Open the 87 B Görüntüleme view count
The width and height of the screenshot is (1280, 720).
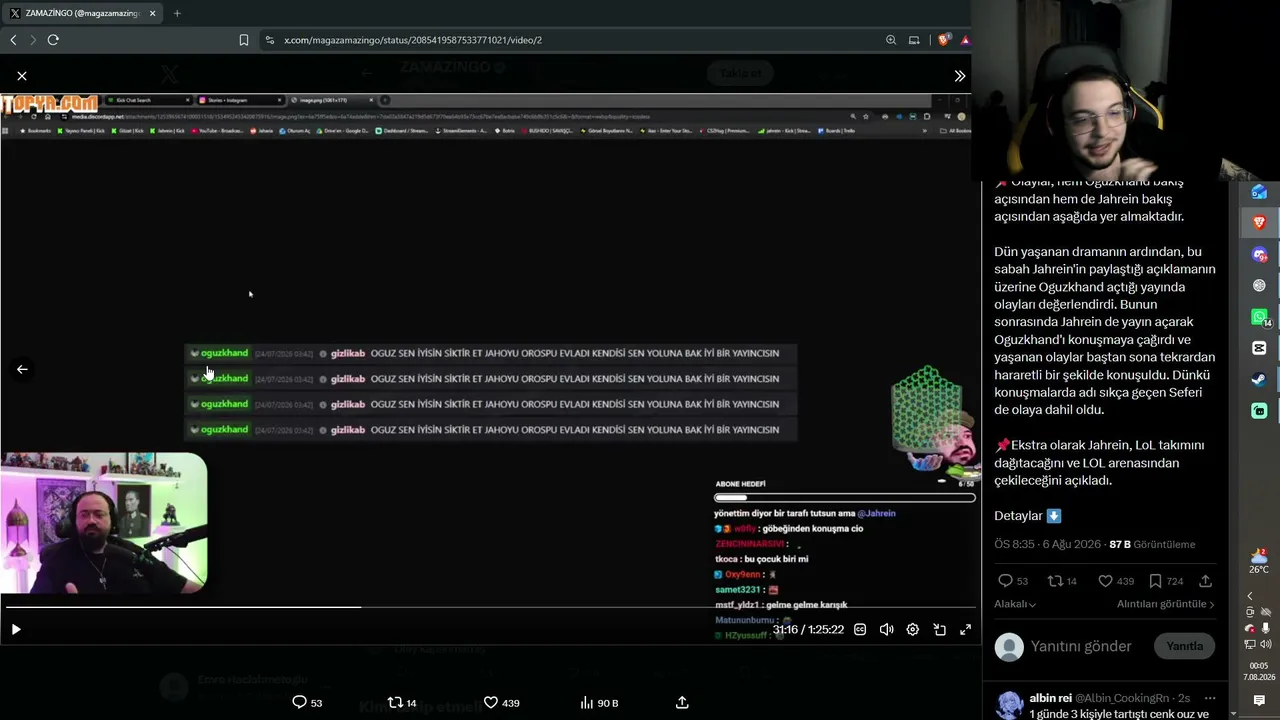(1152, 544)
